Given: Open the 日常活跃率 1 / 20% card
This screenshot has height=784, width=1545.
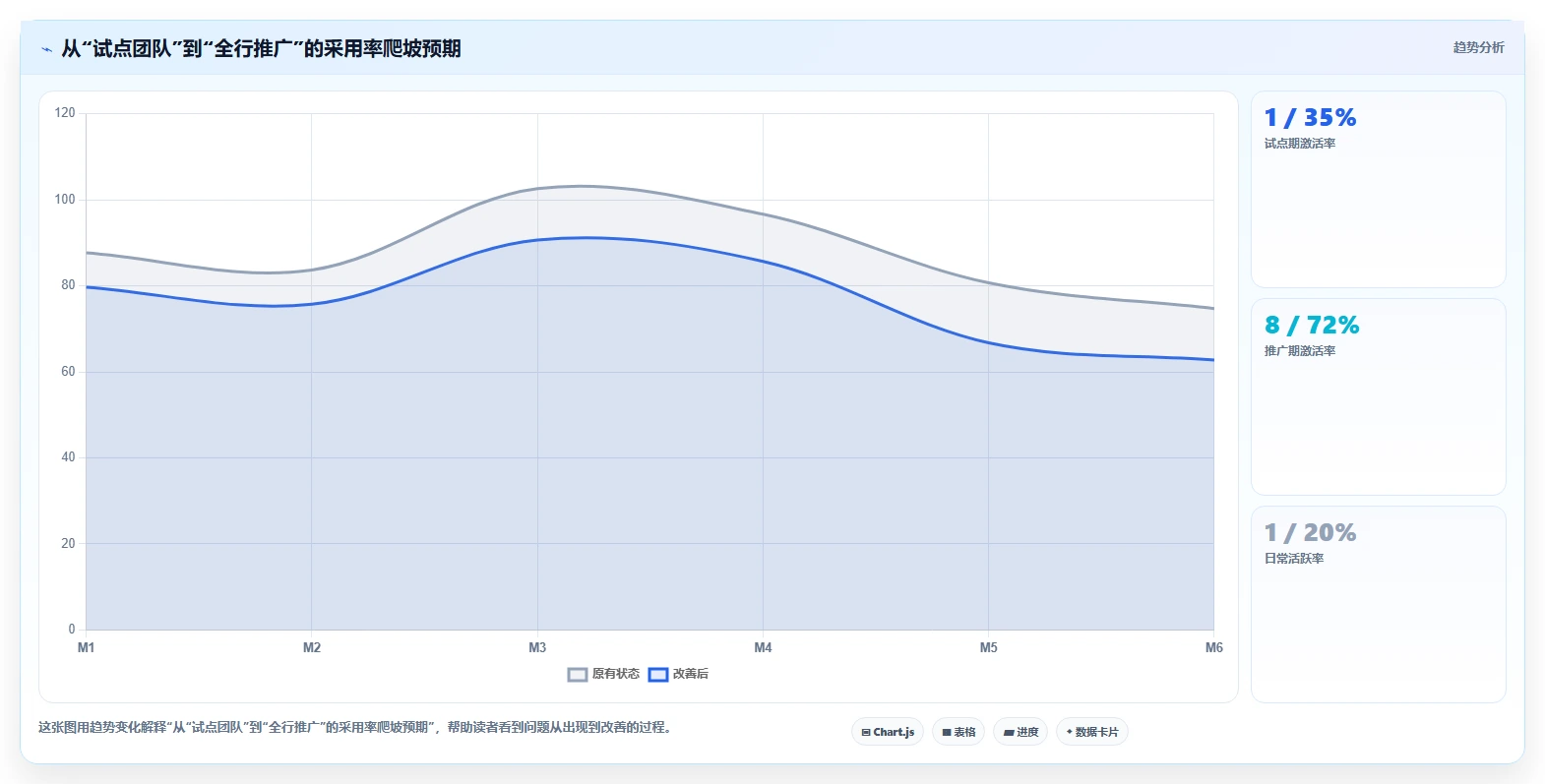Looking at the screenshot, I should point(1378,605).
